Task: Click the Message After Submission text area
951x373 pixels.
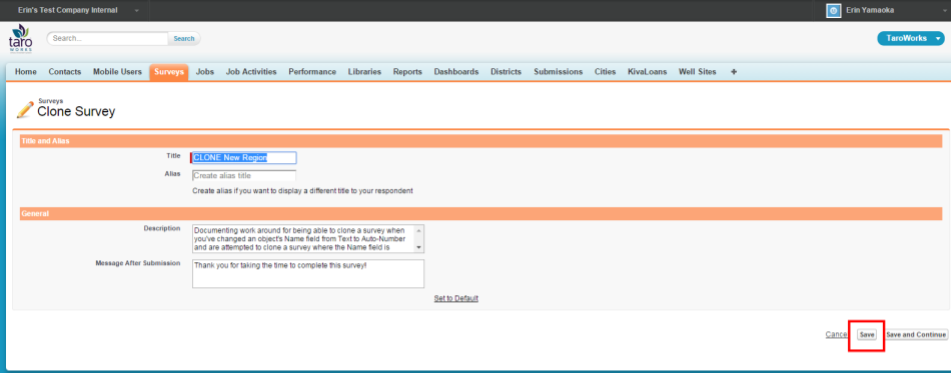Action: (308, 274)
